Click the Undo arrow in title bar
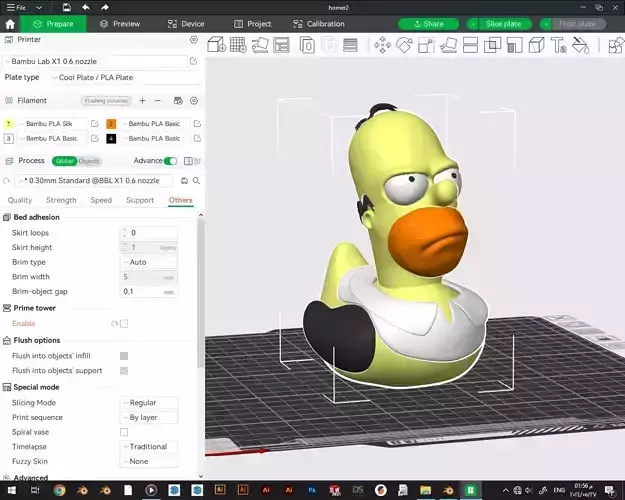The image size is (625, 500). coord(86,7)
